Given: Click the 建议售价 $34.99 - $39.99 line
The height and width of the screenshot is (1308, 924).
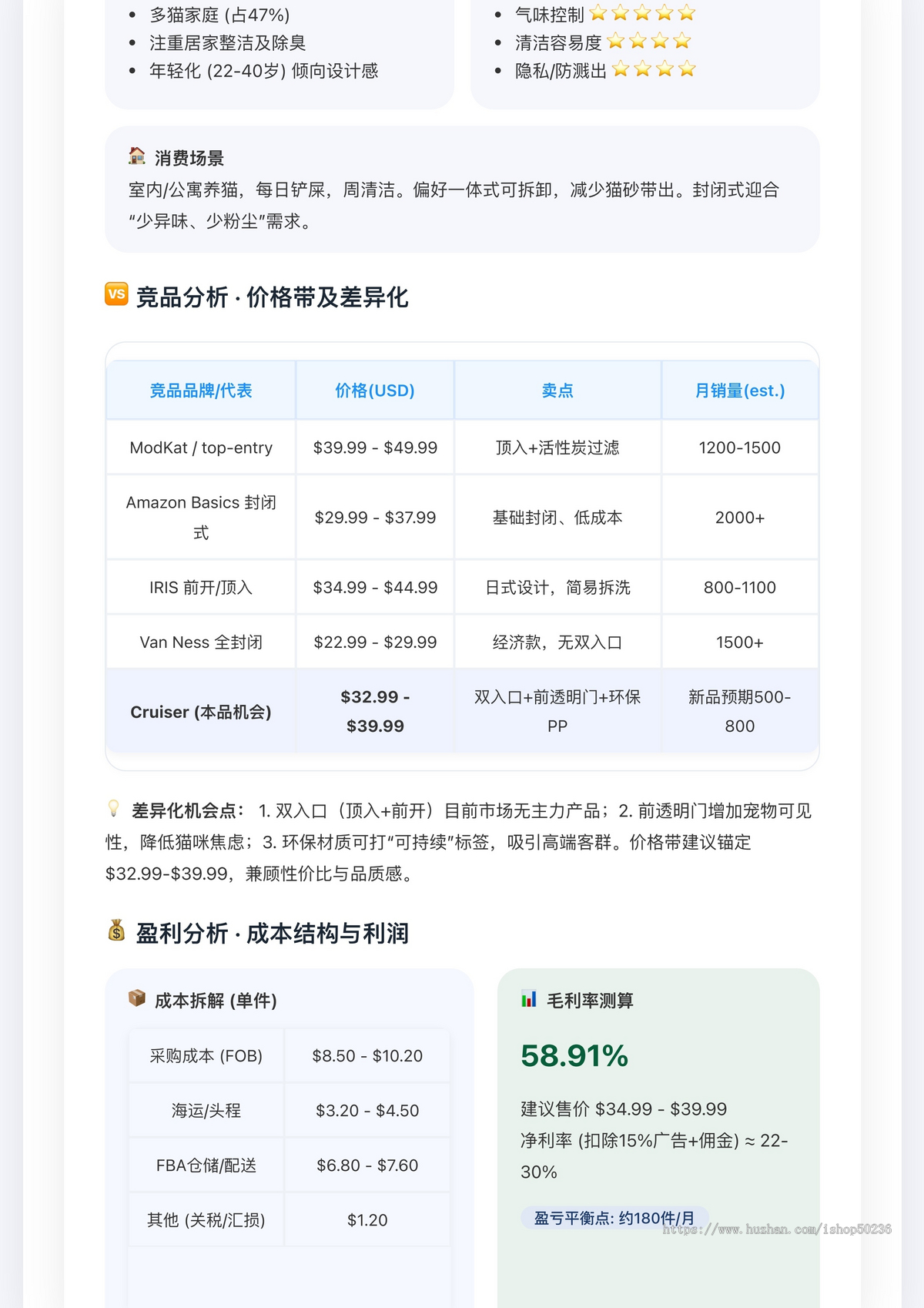Looking at the screenshot, I should tap(624, 1108).
